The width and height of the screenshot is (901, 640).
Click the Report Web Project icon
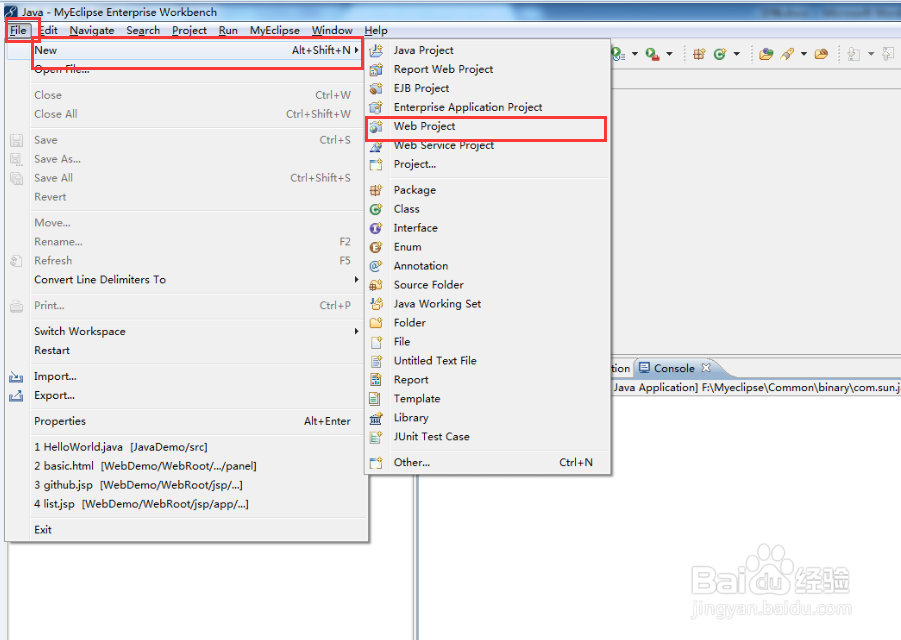376,70
